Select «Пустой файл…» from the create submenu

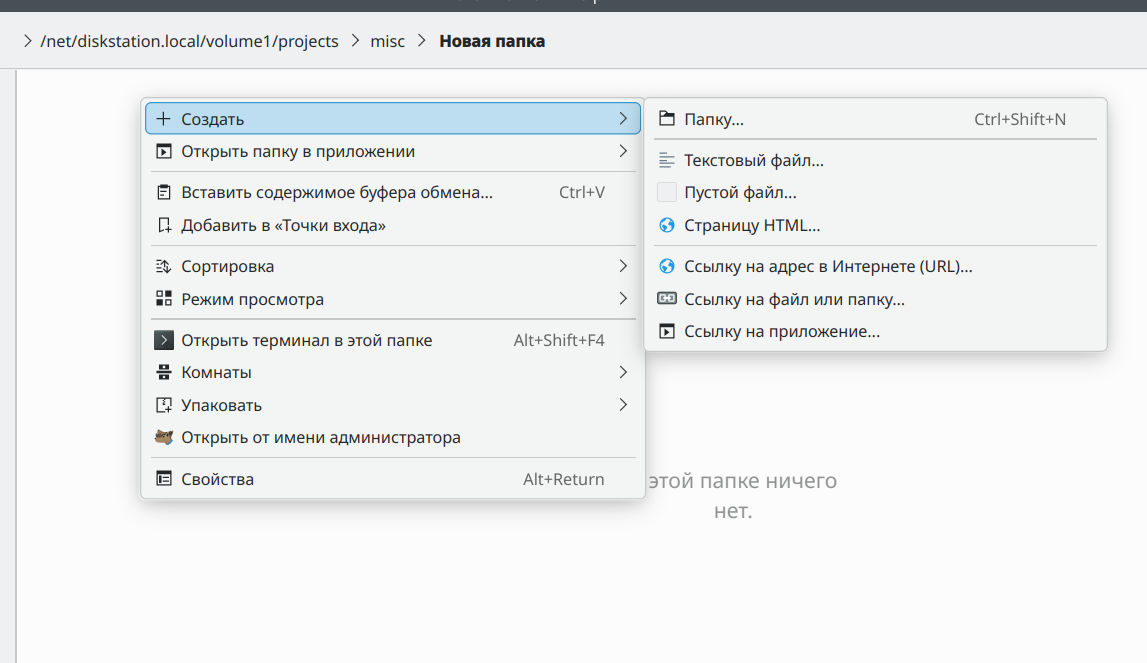click(x=740, y=193)
